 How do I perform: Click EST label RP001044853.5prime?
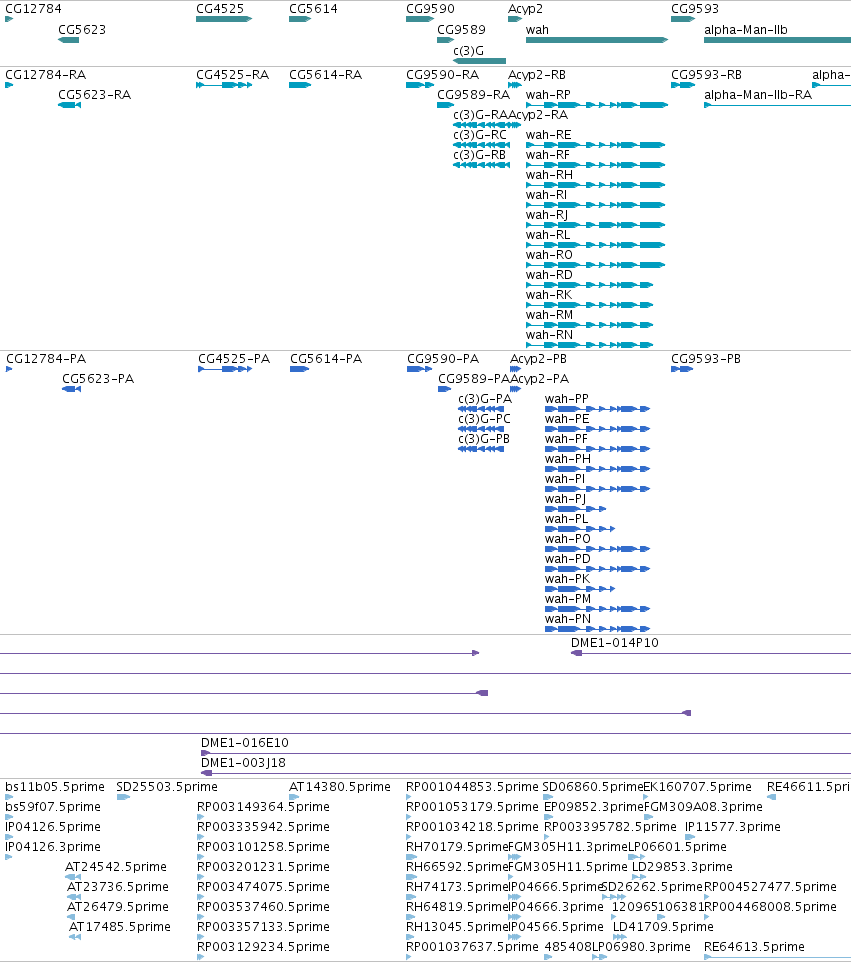click(x=472, y=787)
